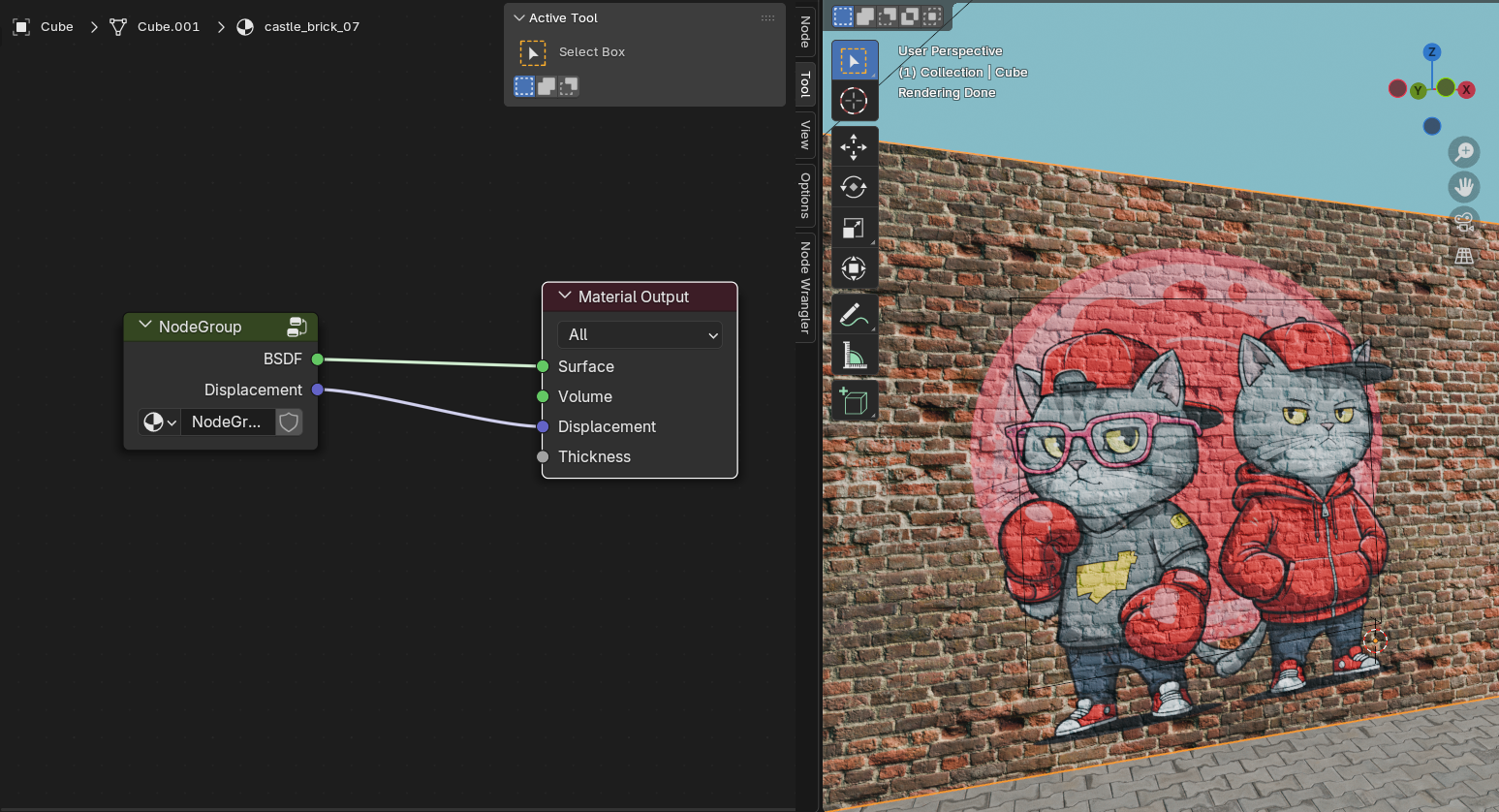This screenshot has height=812, width=1499.
Task: Open the node group browse dropdown
Action: click(x=160, y=422)
